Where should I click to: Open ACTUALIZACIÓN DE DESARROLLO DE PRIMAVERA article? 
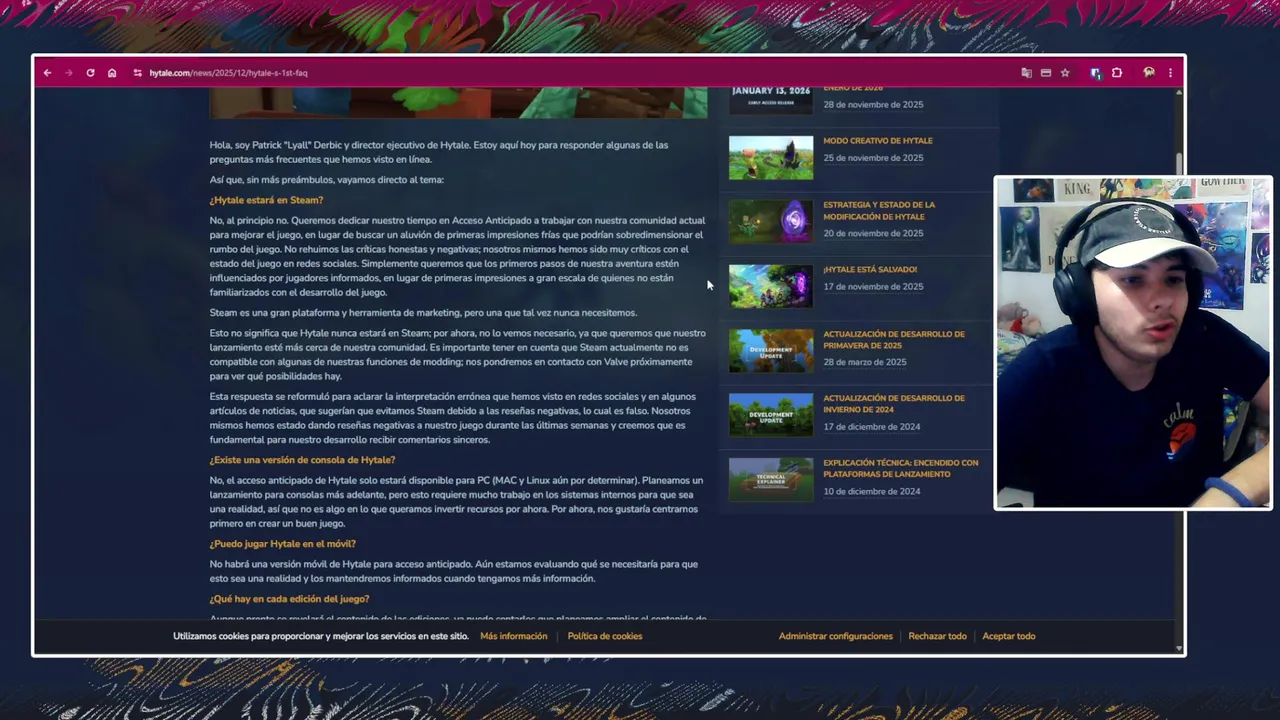(x=894, y=339)
